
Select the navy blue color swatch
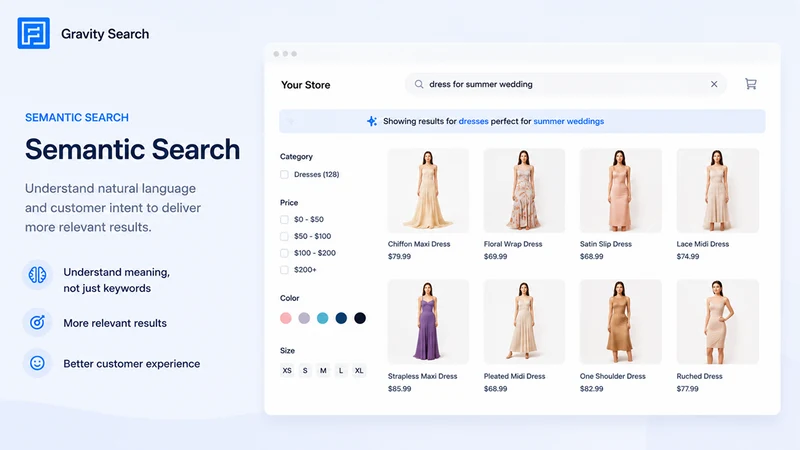pyautogui.click(x=341, y=318)
